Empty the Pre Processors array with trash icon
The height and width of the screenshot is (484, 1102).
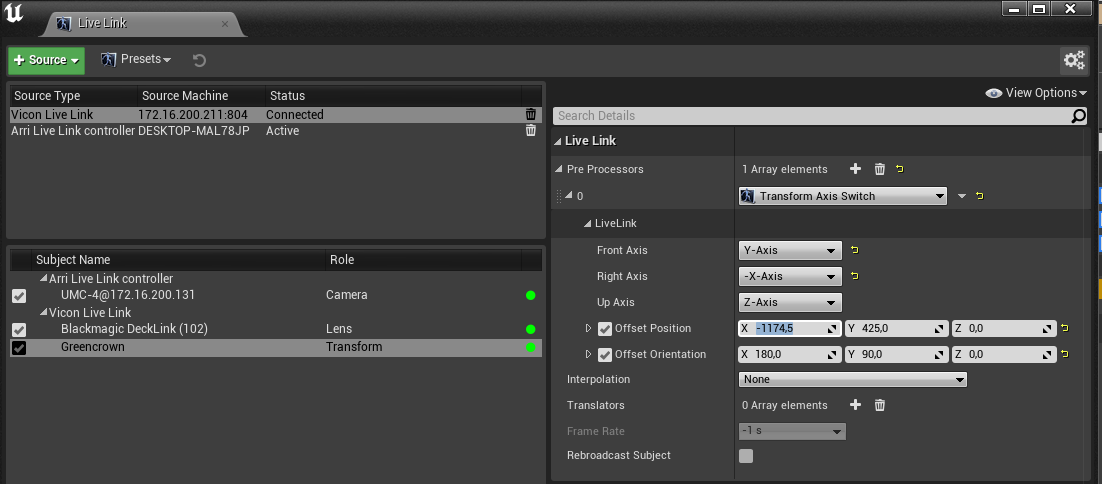pyautogui.click(x=880, y=169)
